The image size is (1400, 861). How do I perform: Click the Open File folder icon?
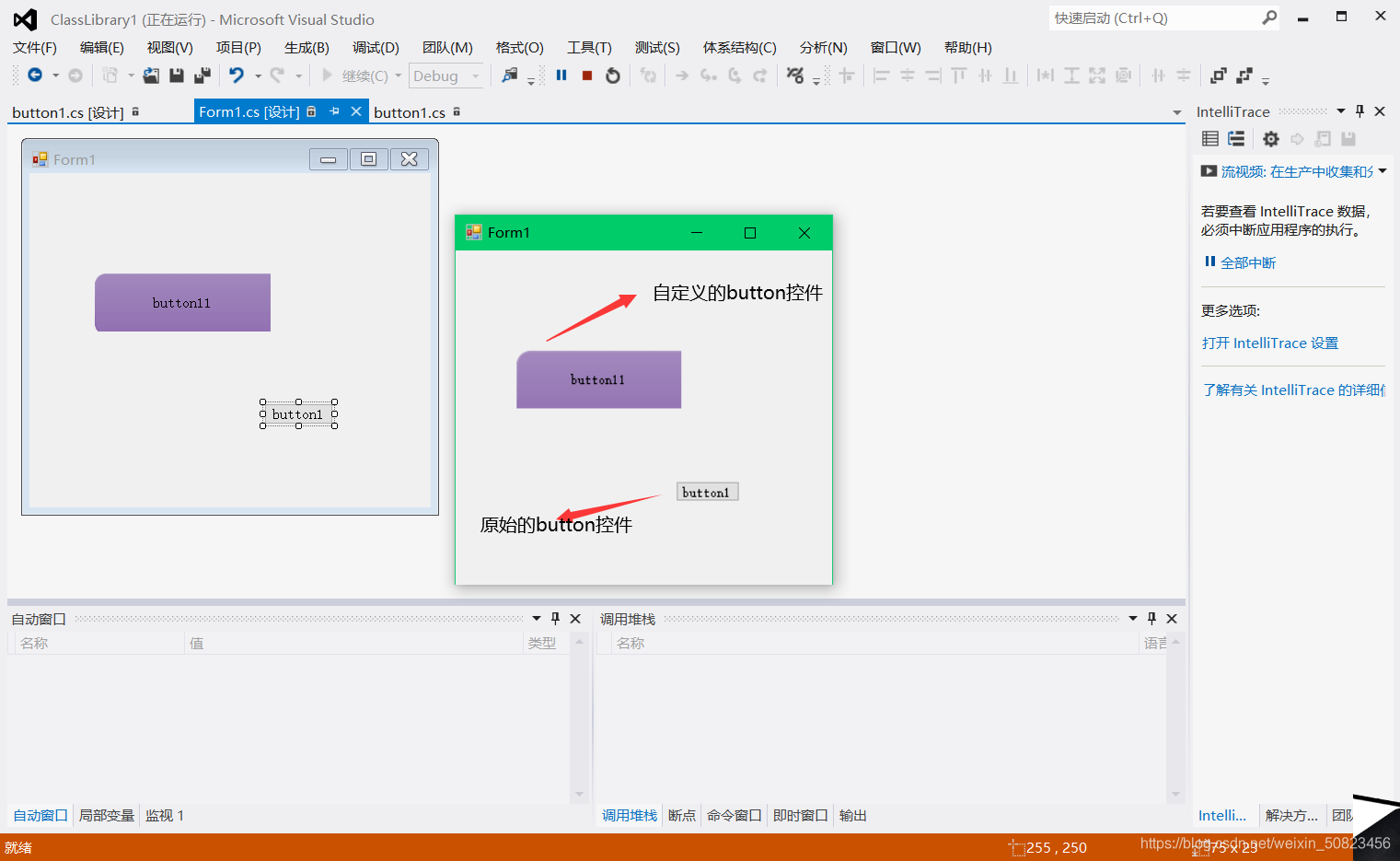151,76
